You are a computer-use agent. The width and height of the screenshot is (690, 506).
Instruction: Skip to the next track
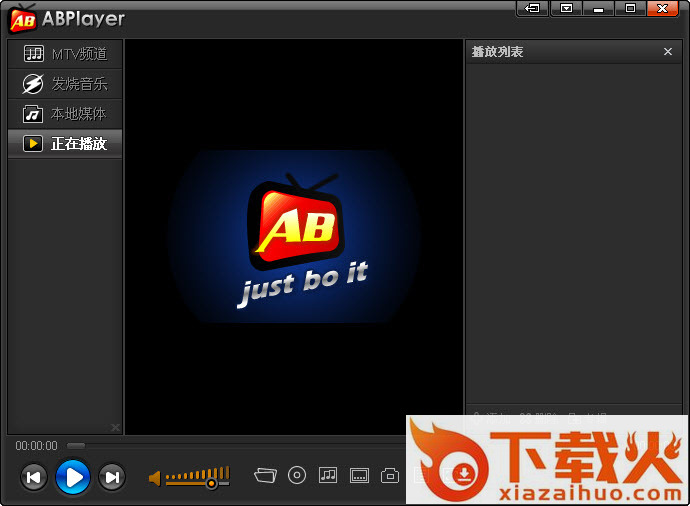(112, 477)
